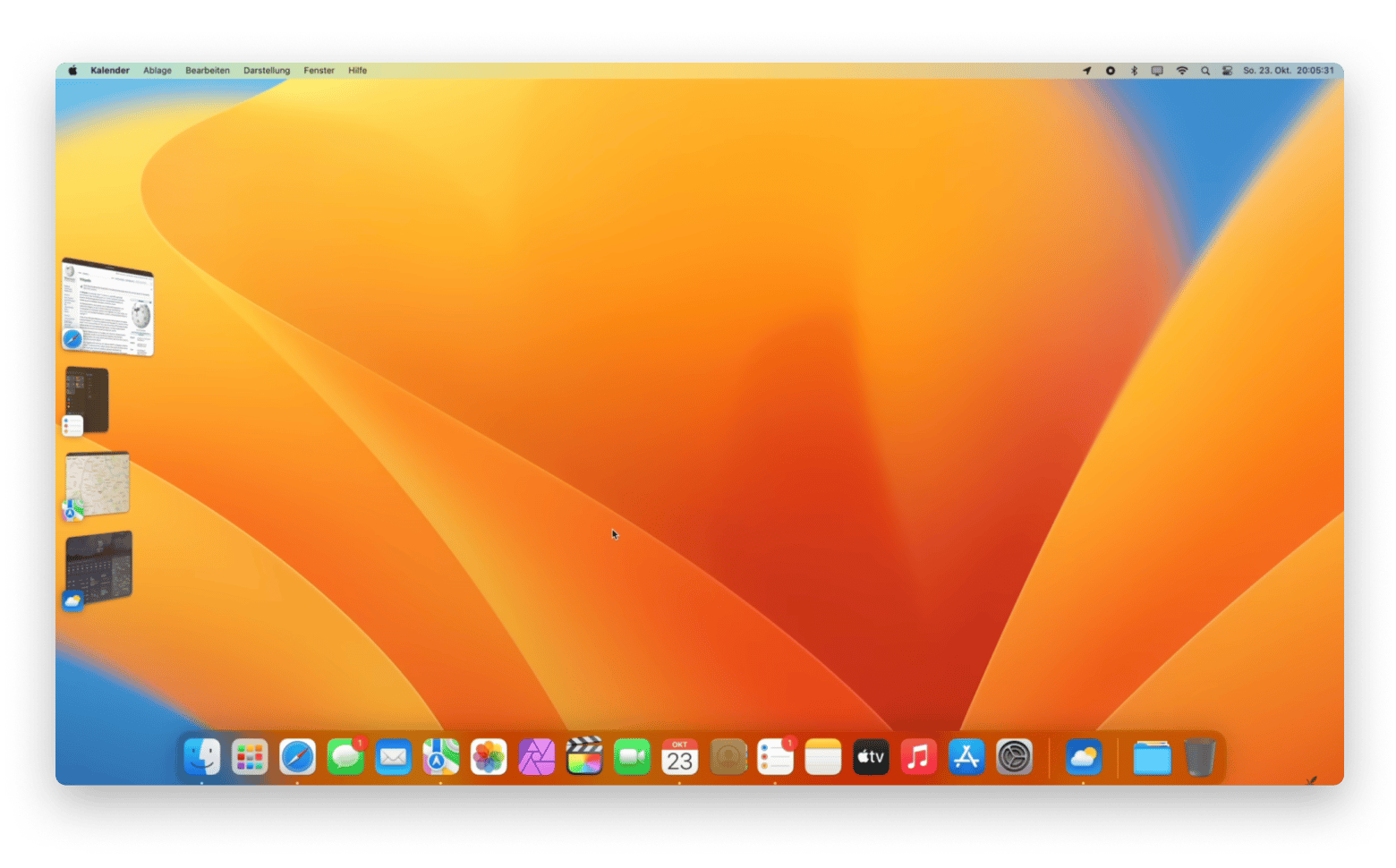Open the Ablage menu
The width and height of the screenshot is (1396, 868).
click(x=157, y=71)
